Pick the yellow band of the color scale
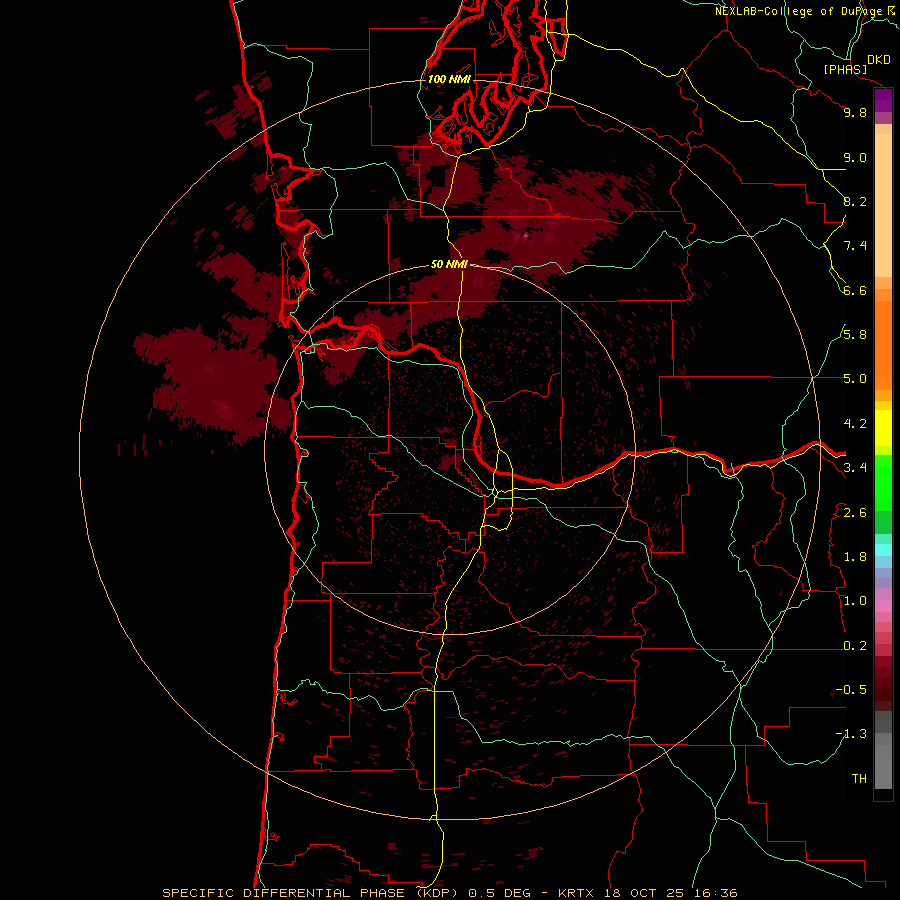The height and width of the screenshot is (900, 900). tap(883, 428)
